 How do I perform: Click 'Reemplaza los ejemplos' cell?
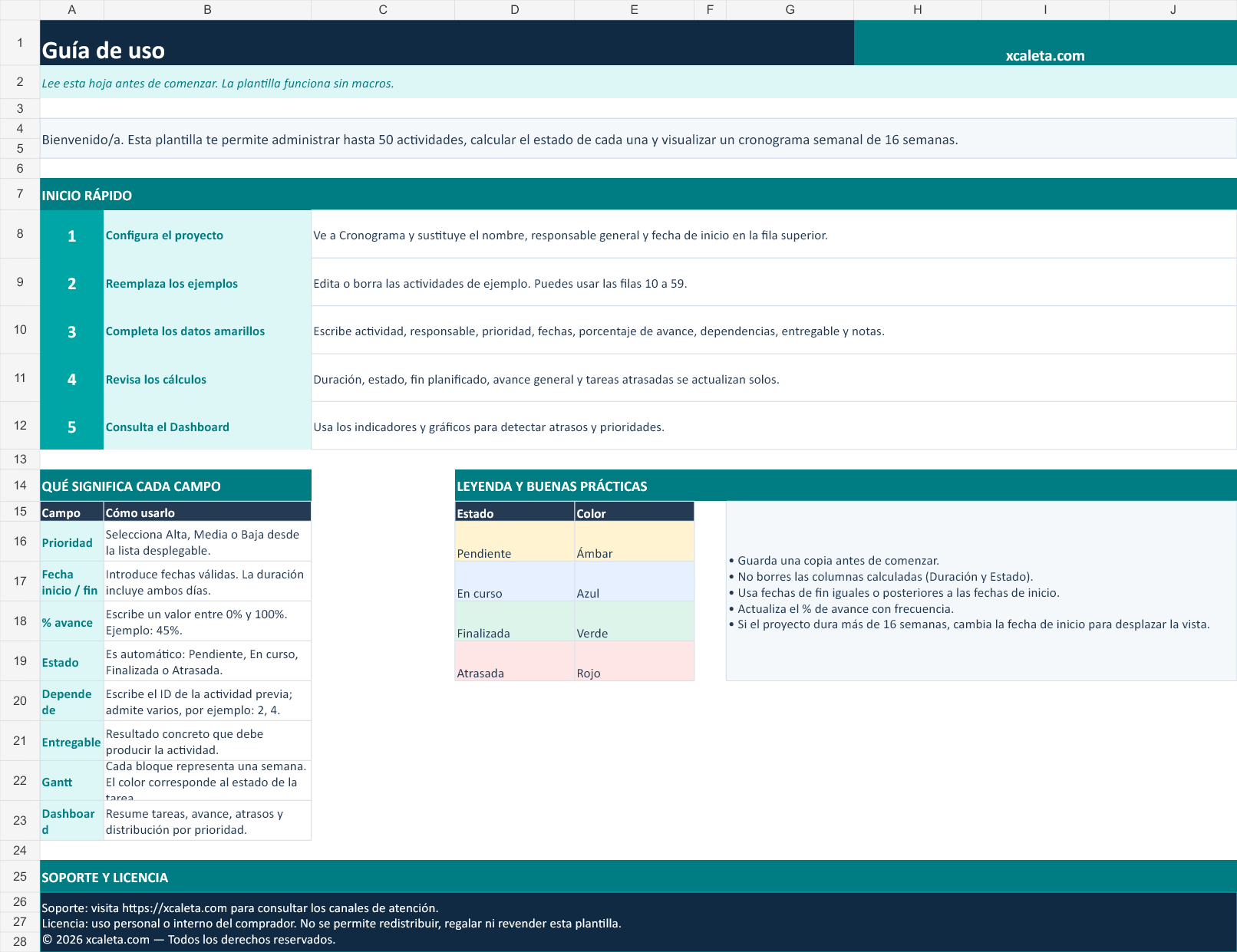(x=207, y=282)
